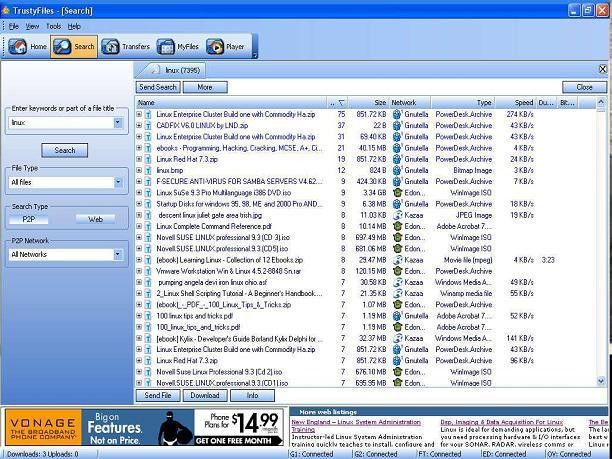Expand the Vmware Workstation Win & Linux row
612x459 pixels.
pyautogui.click(x=139, y=271)
